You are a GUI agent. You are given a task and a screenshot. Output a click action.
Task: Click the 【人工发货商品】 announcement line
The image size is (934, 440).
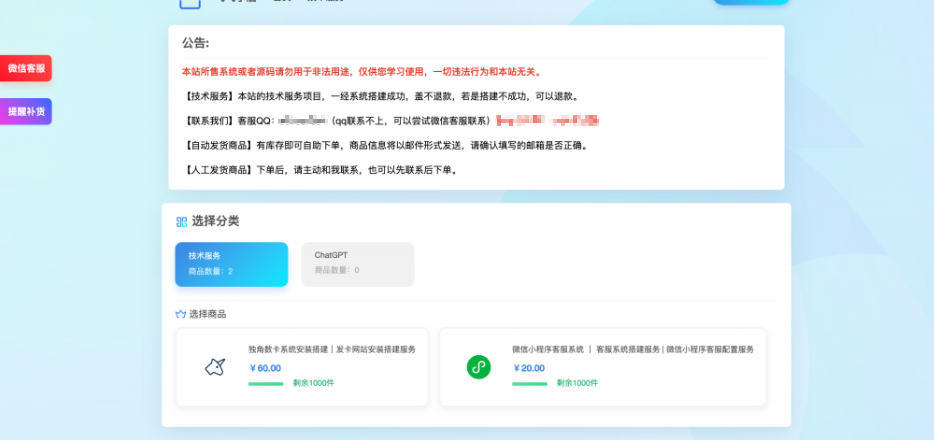[x=322, y=170]
